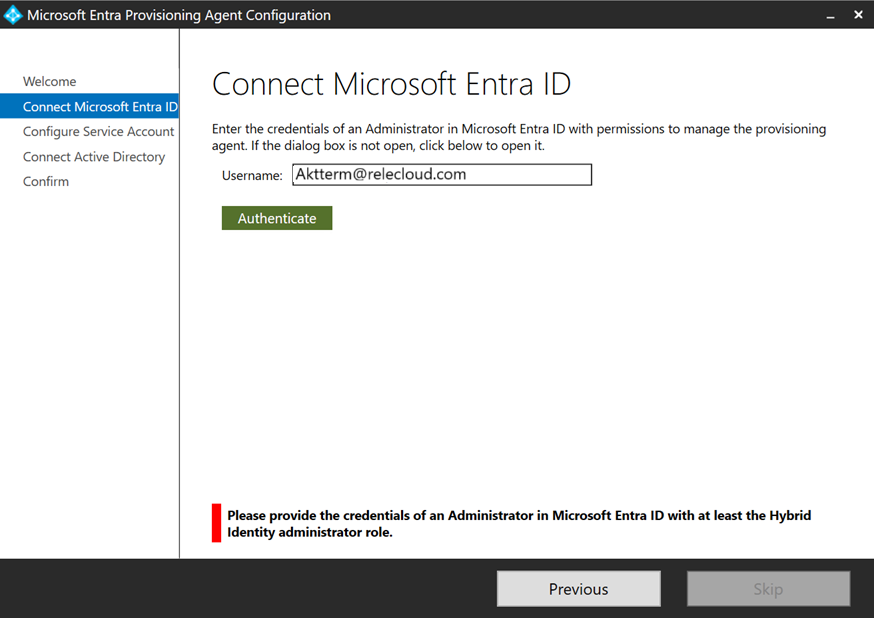Image resolution: width=874 pixels, height=618 pixels.
Task: Click the red error indicator bar
Action: point(216,523)
